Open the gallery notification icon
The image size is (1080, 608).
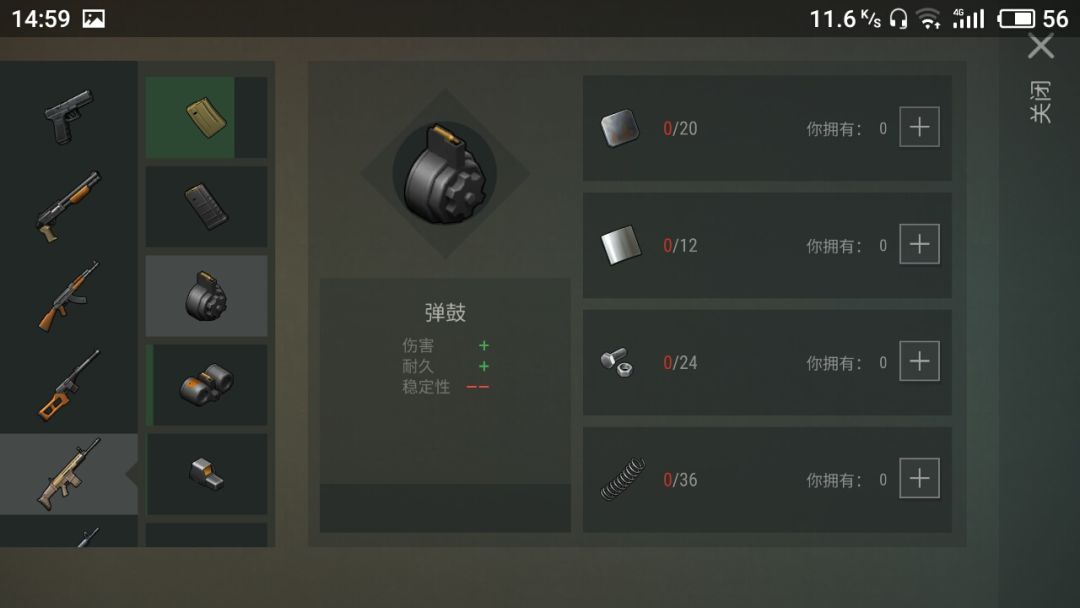(x=94, y=19)
